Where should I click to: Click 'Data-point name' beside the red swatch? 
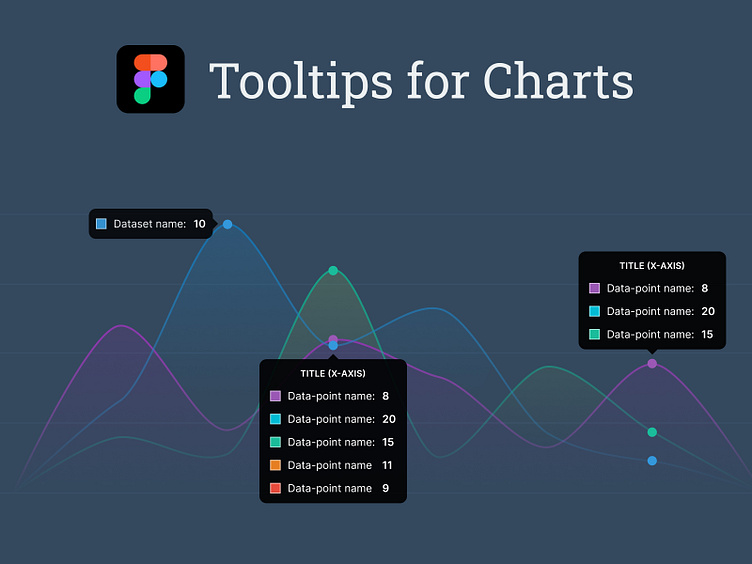(x=329, y=488)
